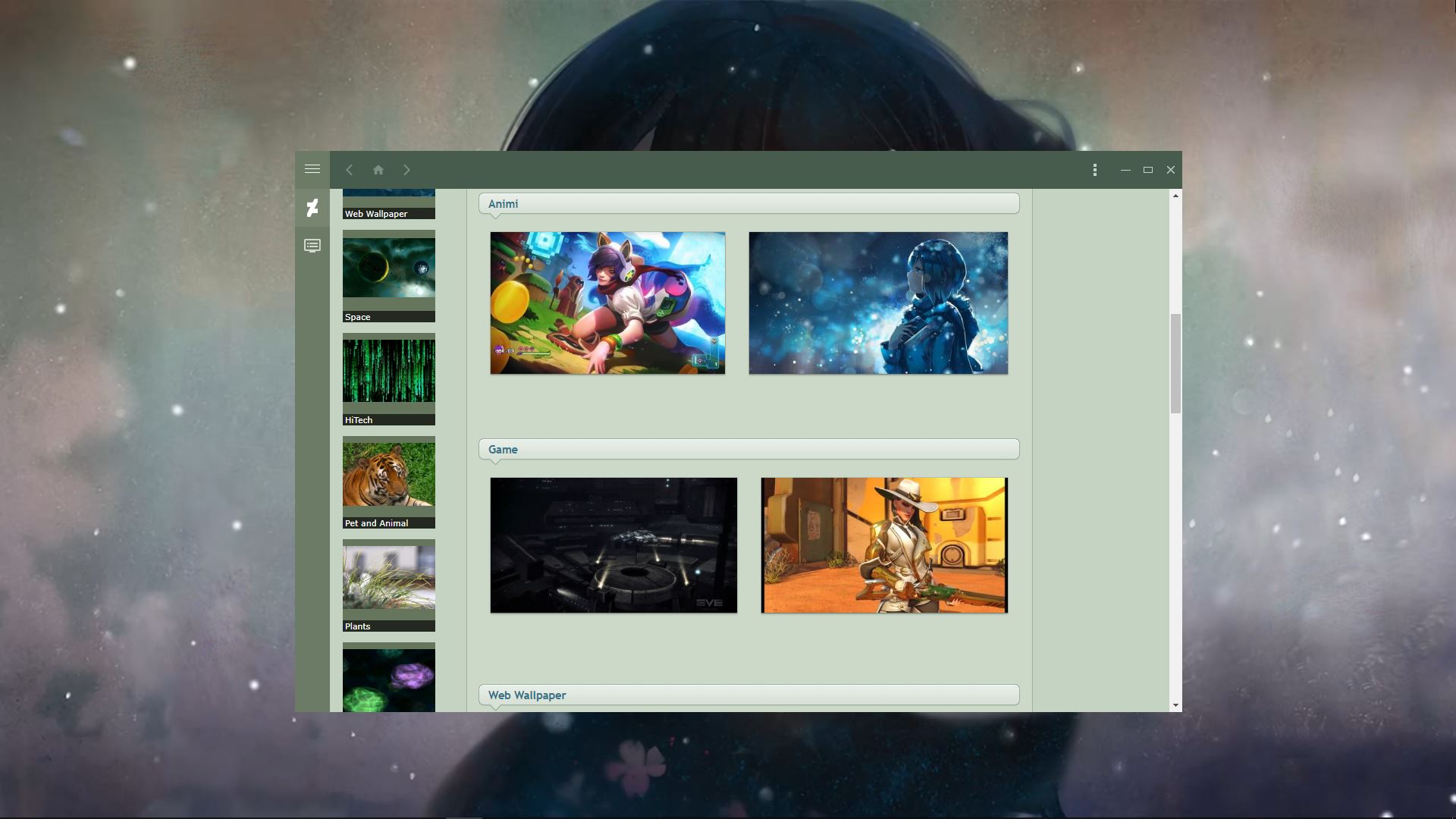Select the Plants category thumbnail

pyautogui.click(x=389, y=577)
